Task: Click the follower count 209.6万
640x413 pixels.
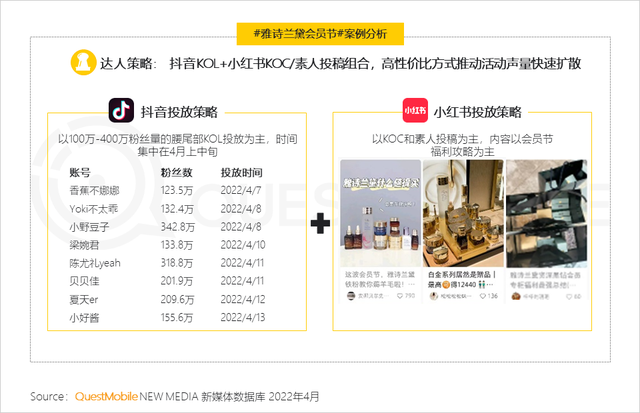Action: click(178, 300)
